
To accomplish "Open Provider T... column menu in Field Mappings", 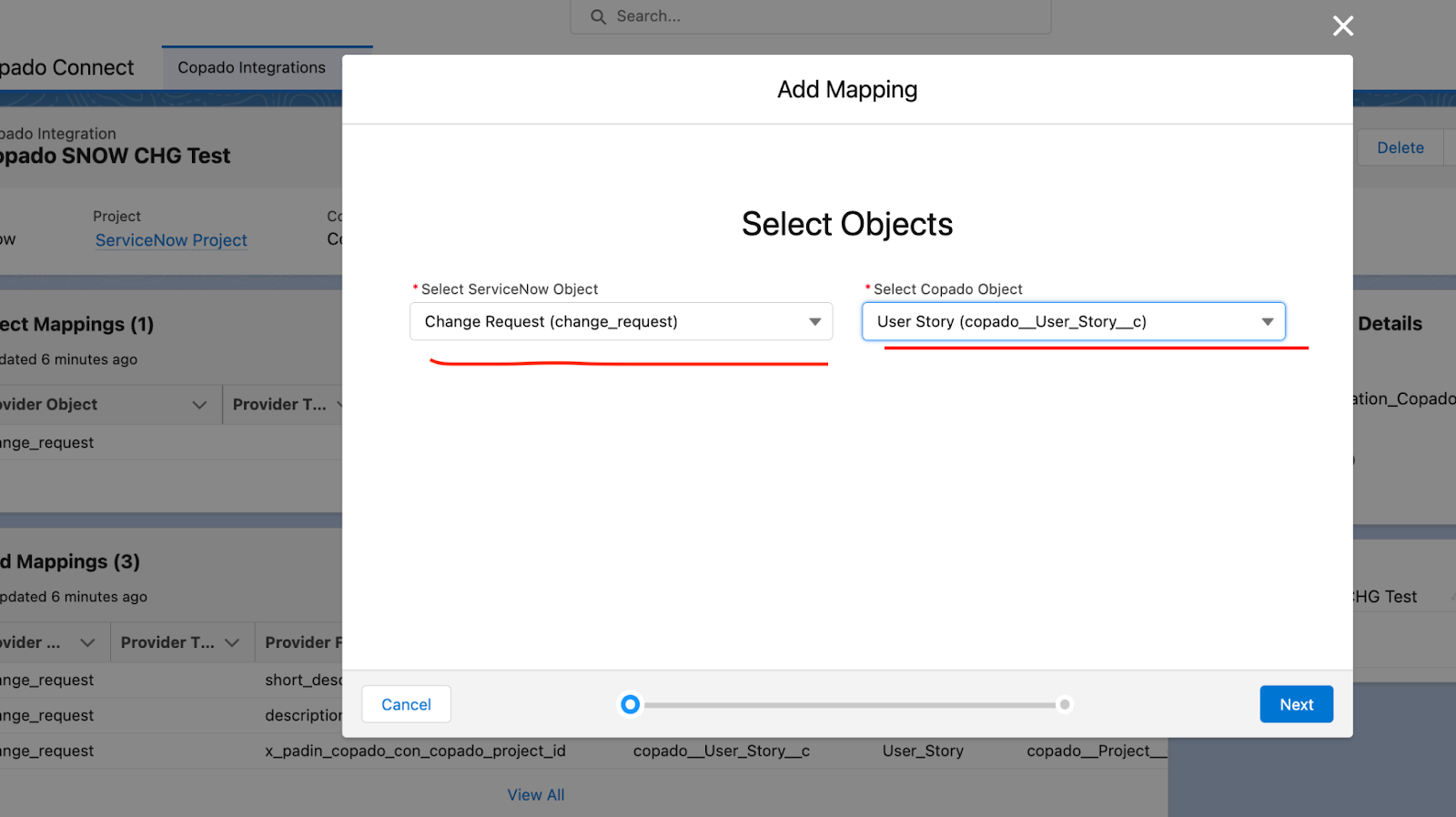I will 232,642.
